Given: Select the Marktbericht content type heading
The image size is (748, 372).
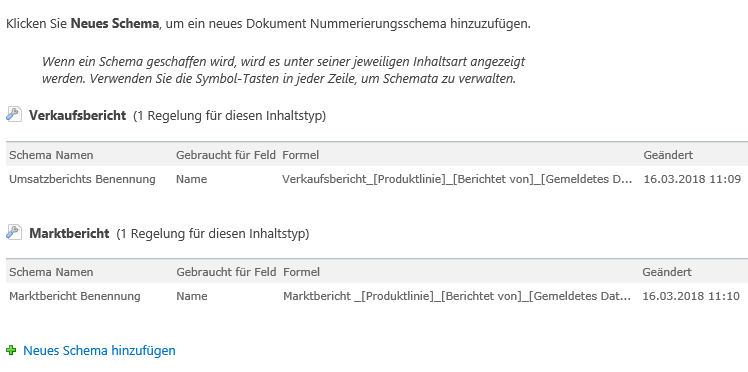Looking at the screenshot, I should click(69, 234).
